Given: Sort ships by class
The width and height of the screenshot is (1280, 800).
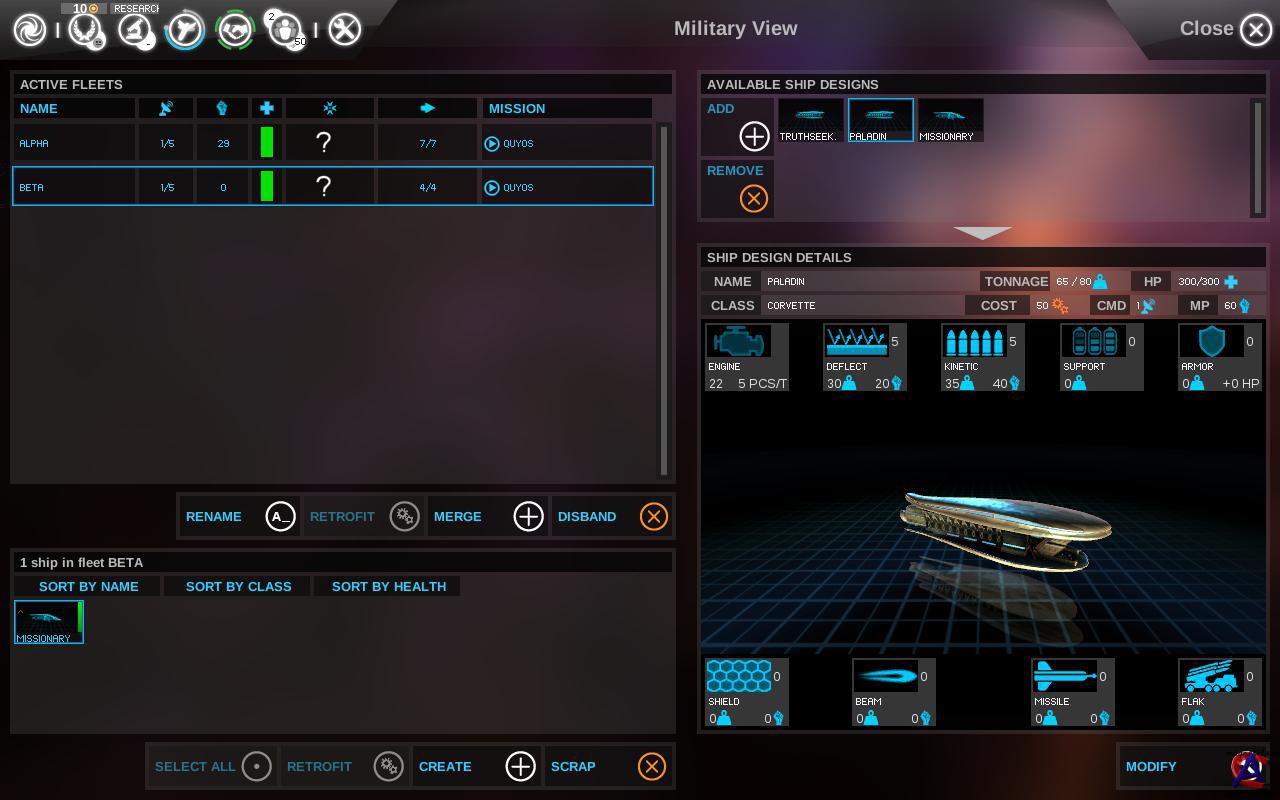Looking at the screenshot, I should [238, 586].
